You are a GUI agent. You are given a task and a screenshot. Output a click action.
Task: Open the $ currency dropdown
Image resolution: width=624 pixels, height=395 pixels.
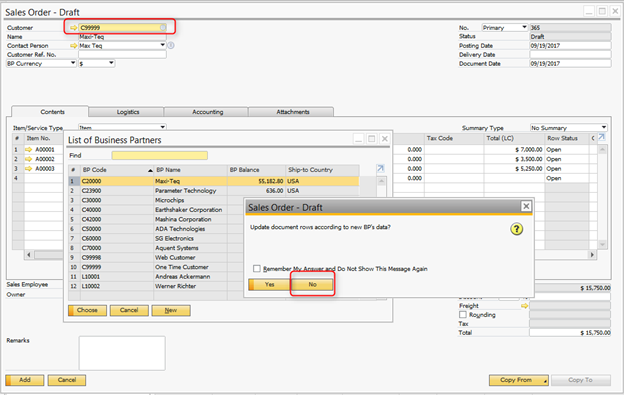[x=111, y=63]
